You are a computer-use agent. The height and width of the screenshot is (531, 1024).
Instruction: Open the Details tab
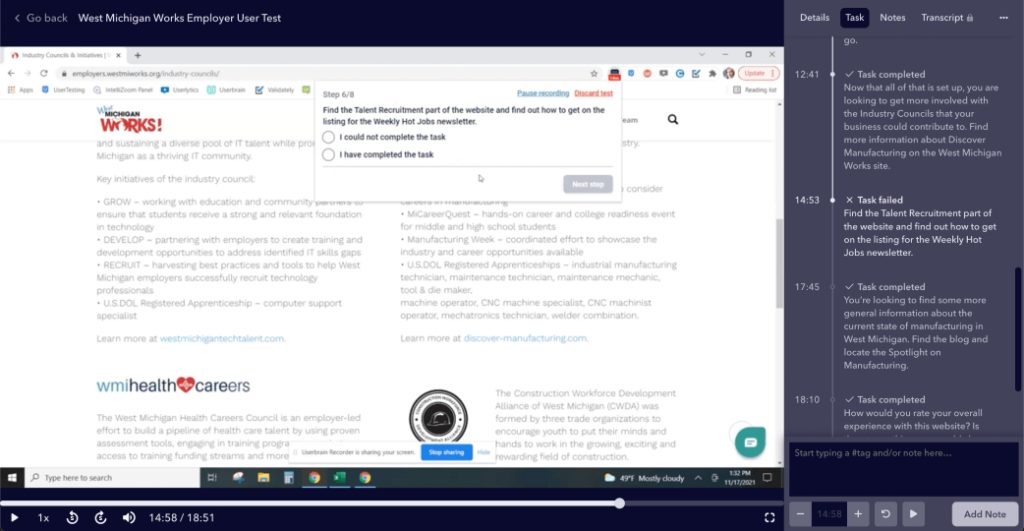point(814,18)
